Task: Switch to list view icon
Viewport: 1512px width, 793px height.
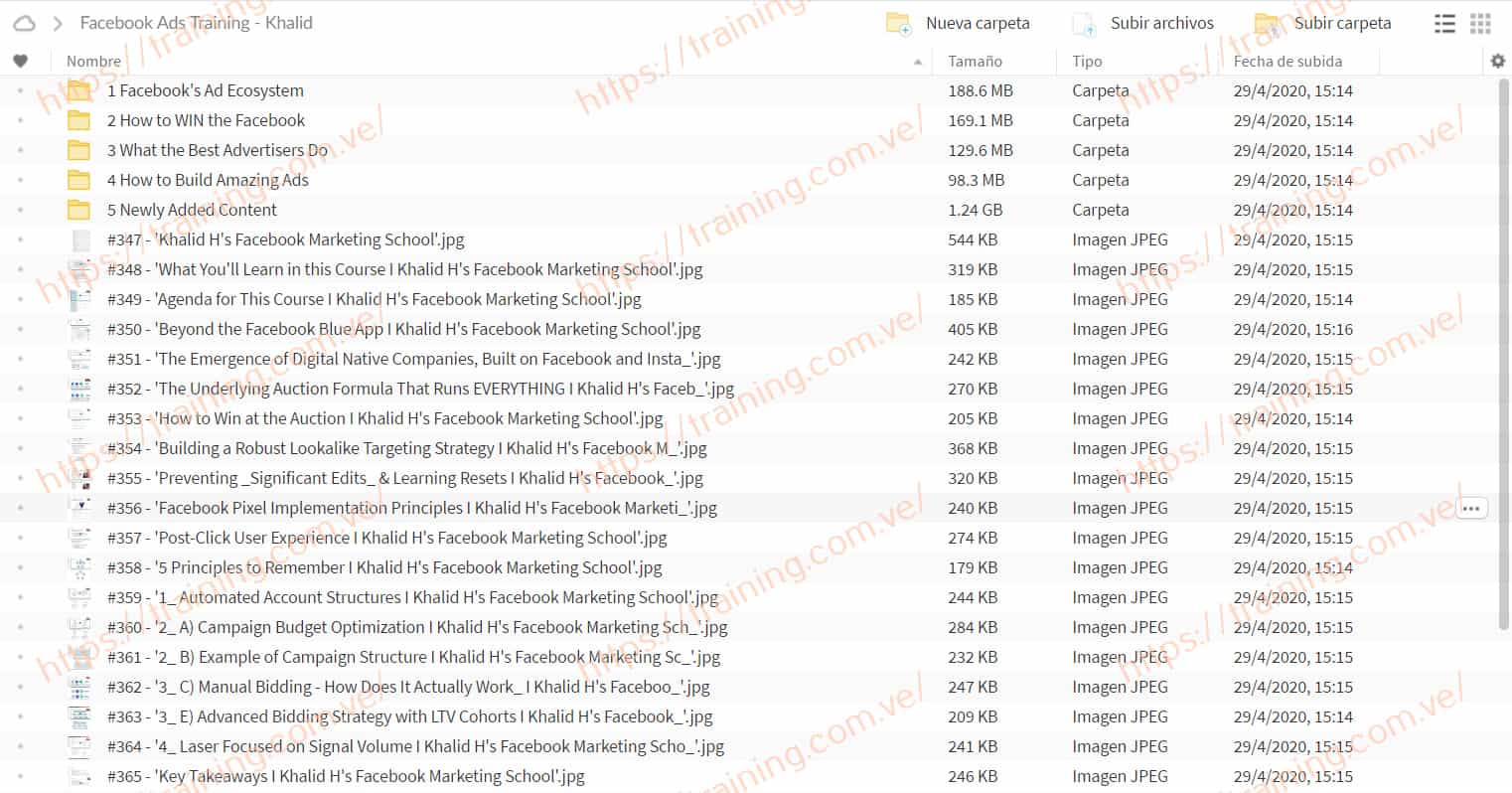Action: pyautogui.click(x=1445, y=23)
